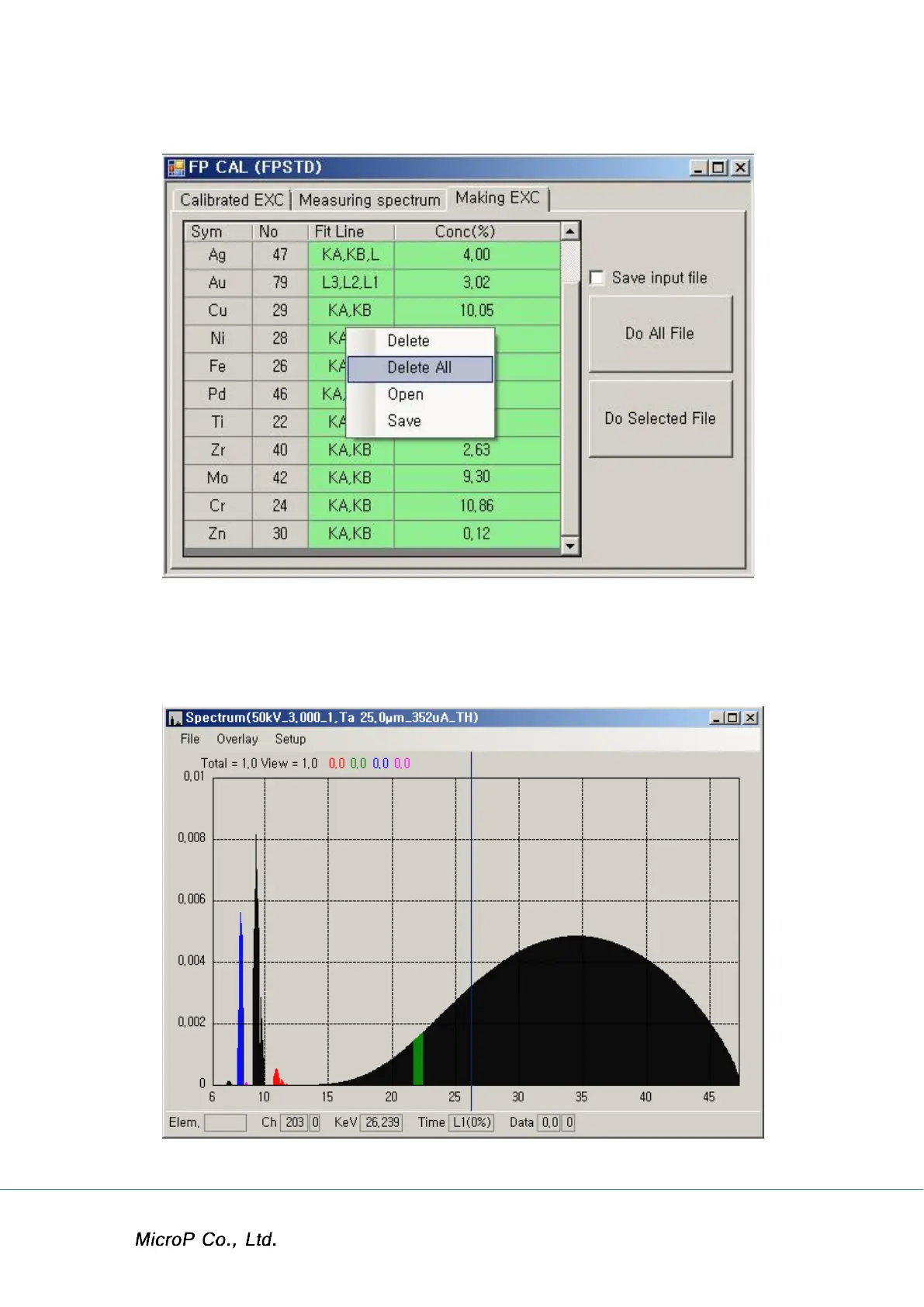Viewport: 924px width, 1307px height.
Task: Select the Mo row symbol cell
Action: tap(218, 478)
